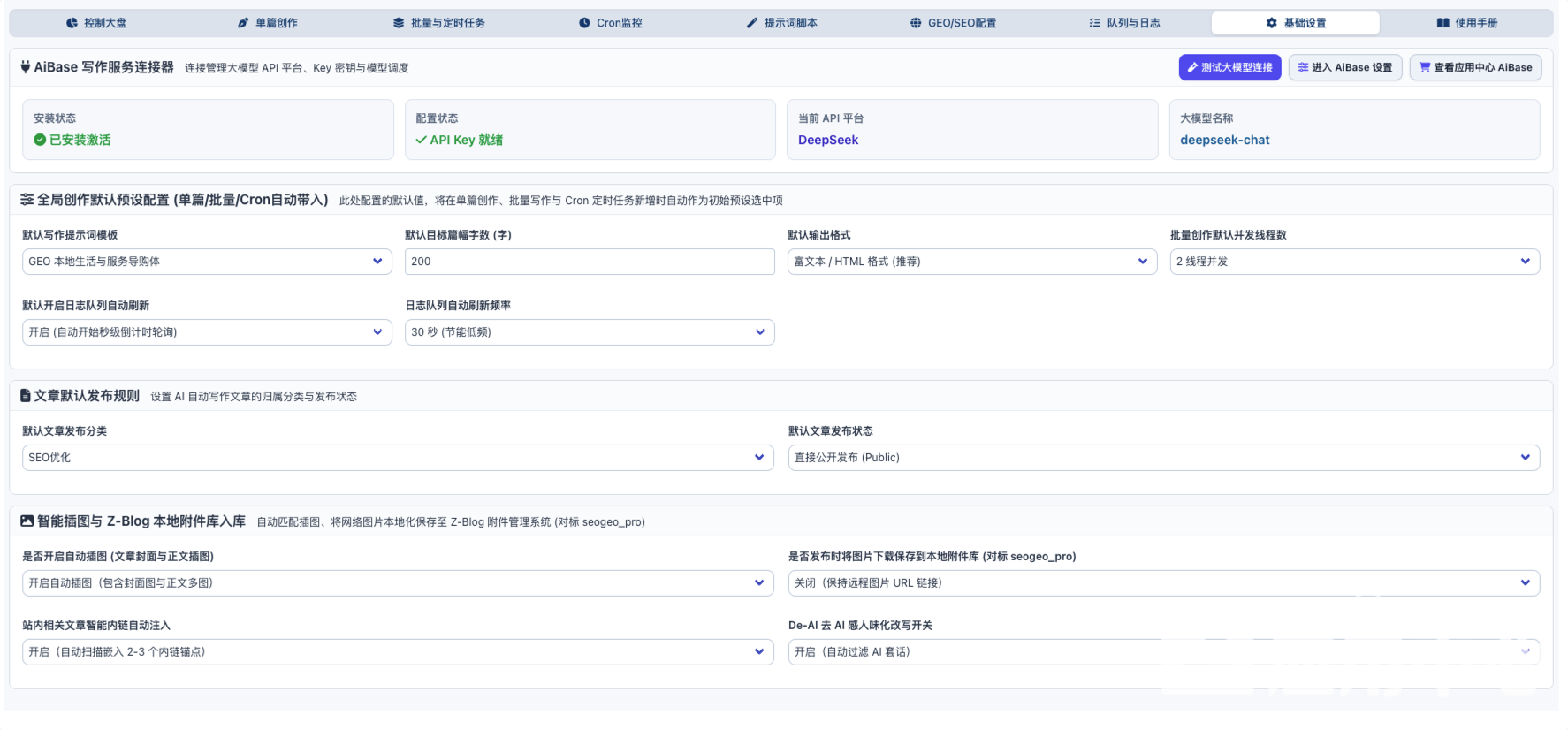
Task: Click the GEO/SEO配置 globe icon
Action: tap(916, 23)
